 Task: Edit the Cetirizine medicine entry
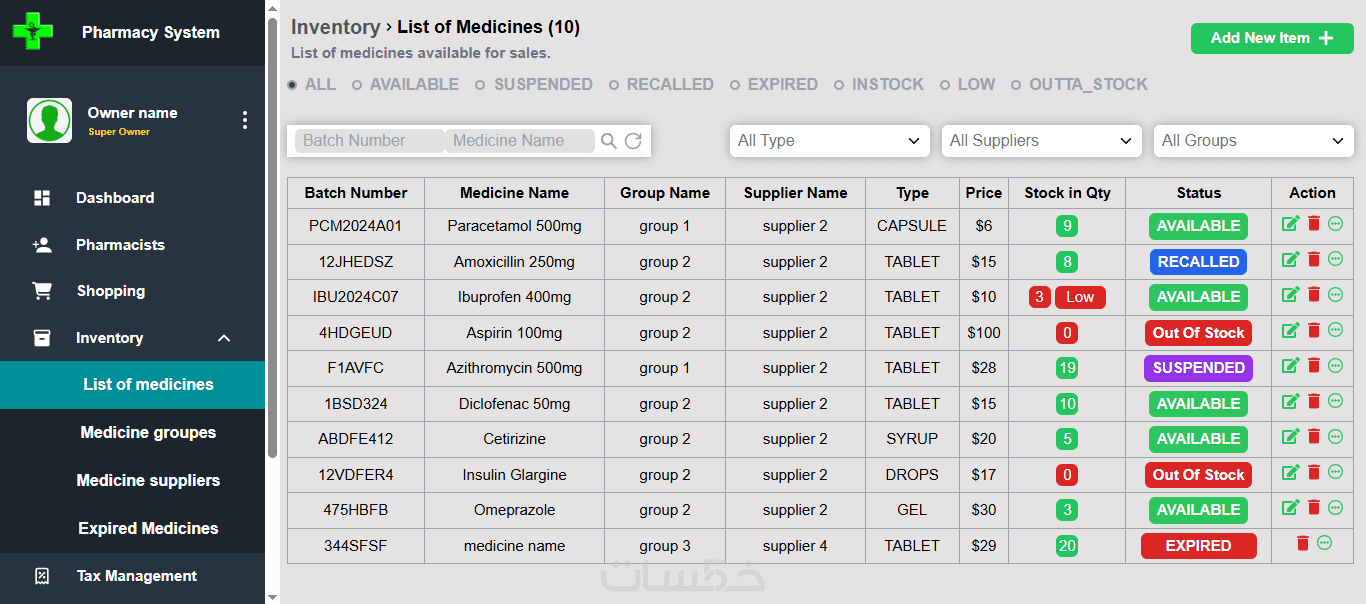point(1291,437)
